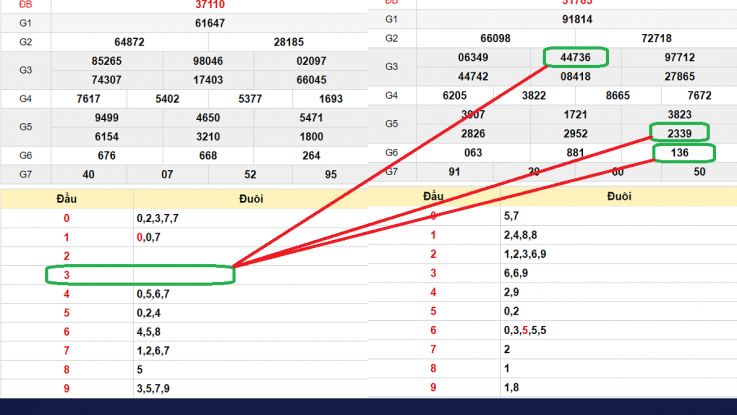Select tail values 0,2,3,7,7

[x=157, y=218]
